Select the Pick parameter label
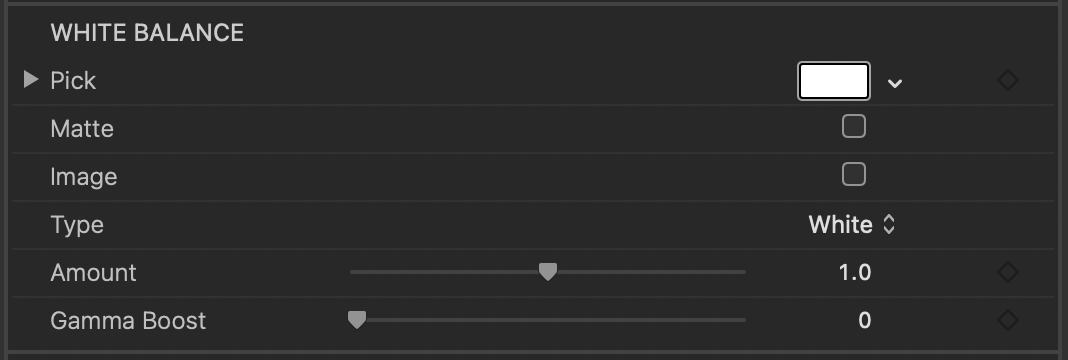 pyautogui.click(x=73, y=80)
